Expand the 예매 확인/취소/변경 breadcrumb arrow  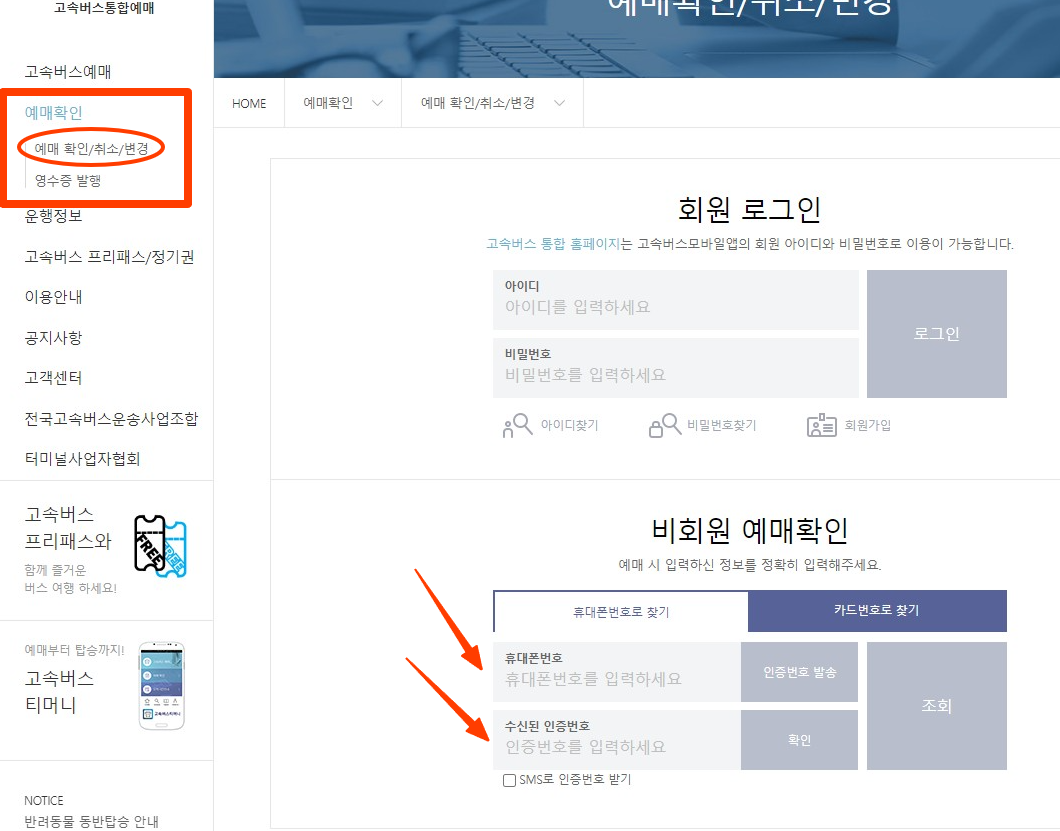(559, 103)
